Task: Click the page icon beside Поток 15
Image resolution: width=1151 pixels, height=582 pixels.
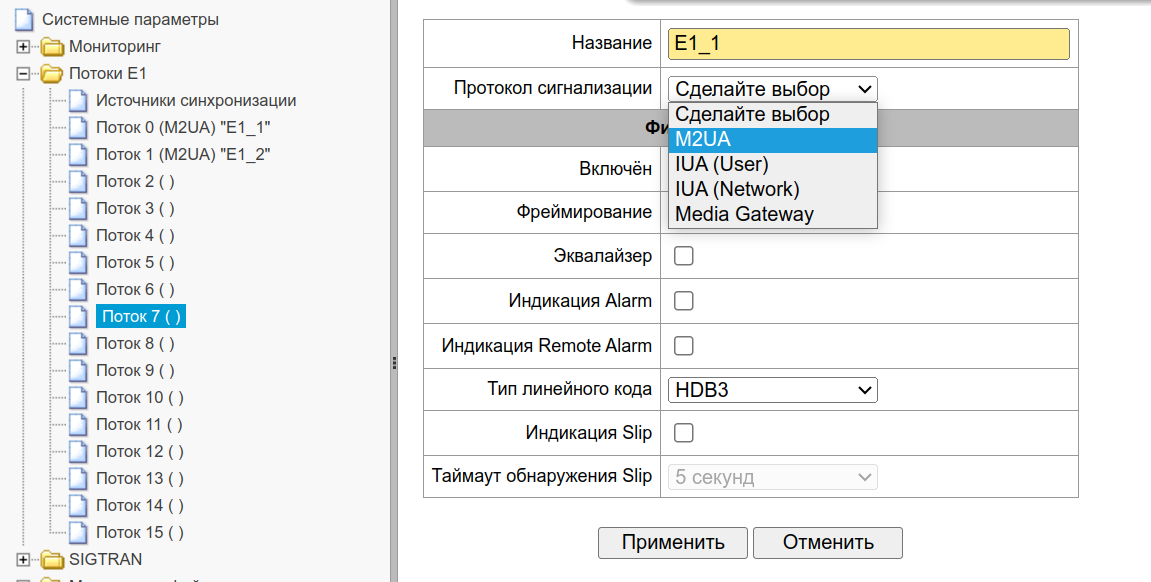Action: pyautogui.click(x=79, y=533)
